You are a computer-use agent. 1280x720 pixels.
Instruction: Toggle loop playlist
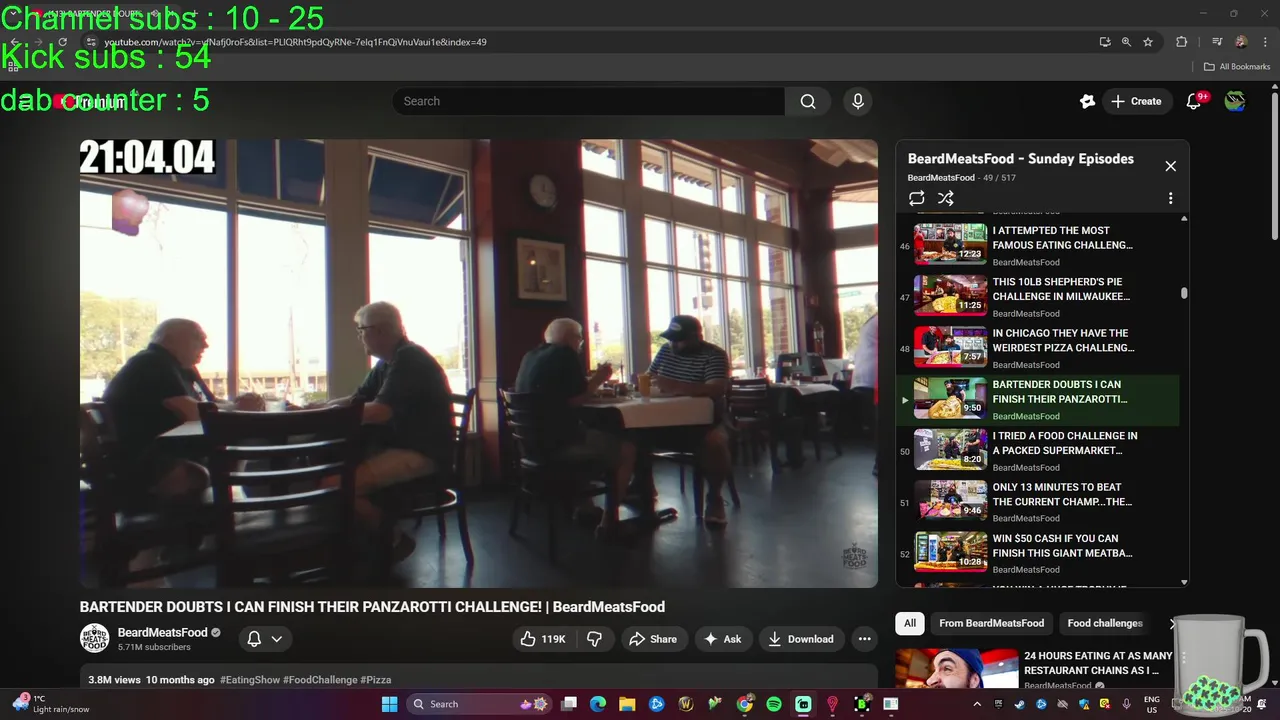click(x=916, y=198)
